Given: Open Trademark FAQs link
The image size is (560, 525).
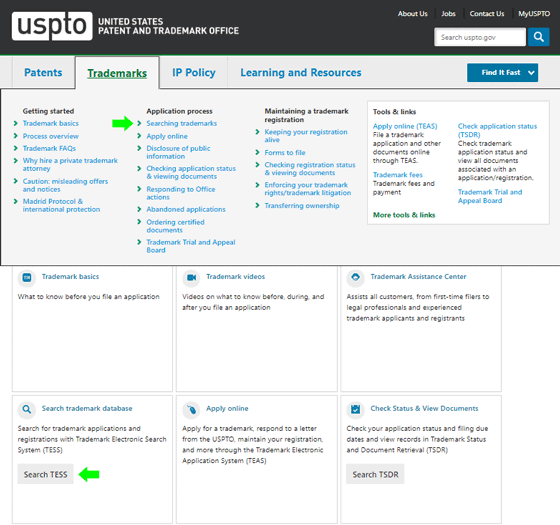Looking at the screenshot, I should [49, 148].
